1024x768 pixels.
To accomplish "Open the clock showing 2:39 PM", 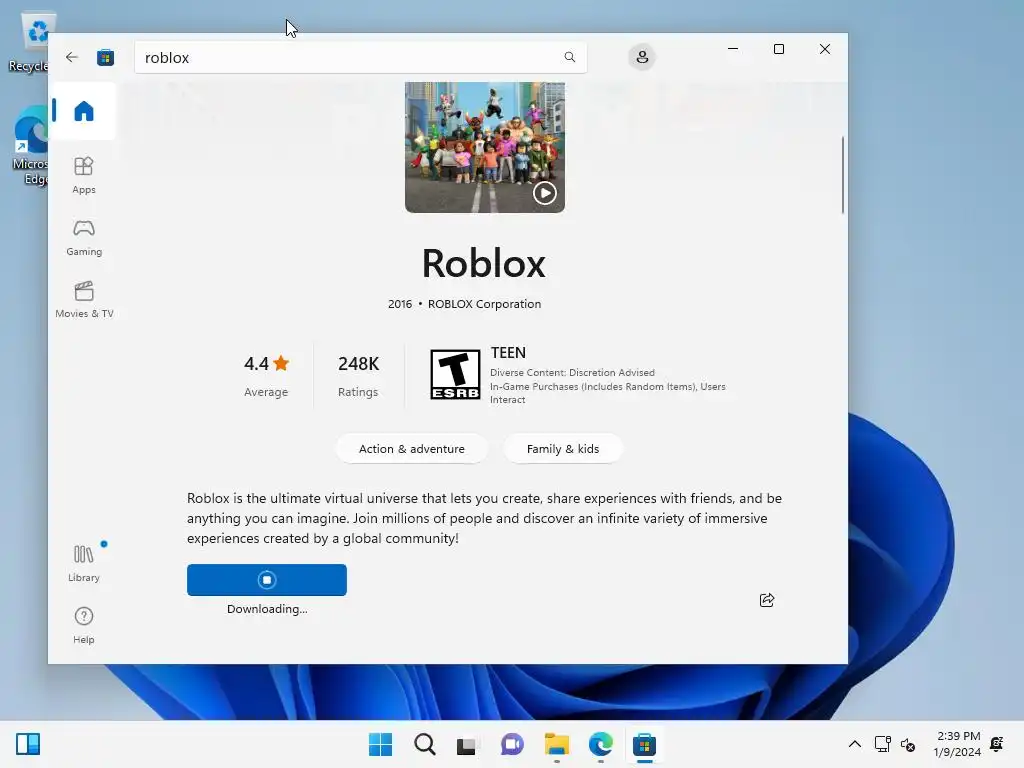I will pos(957,744).
